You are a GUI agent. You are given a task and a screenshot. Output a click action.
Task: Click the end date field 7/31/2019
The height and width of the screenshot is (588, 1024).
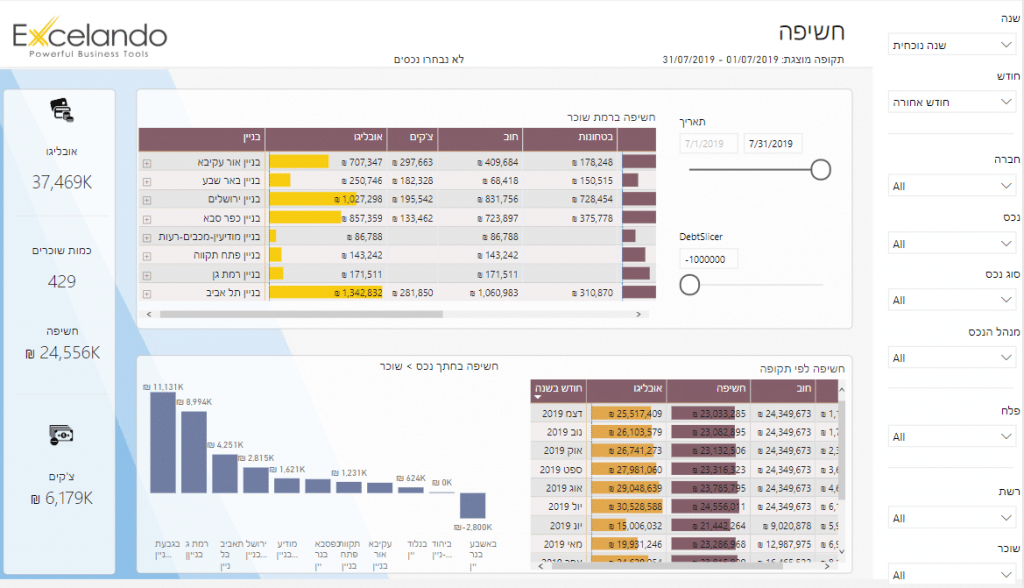click(773, 144)
